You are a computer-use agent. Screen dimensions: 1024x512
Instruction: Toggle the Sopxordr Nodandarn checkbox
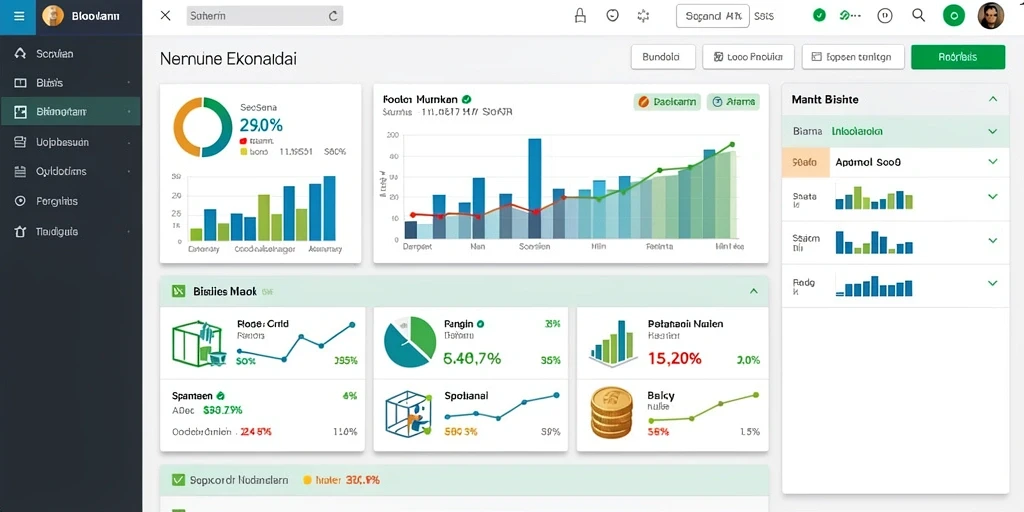point(178,480)
